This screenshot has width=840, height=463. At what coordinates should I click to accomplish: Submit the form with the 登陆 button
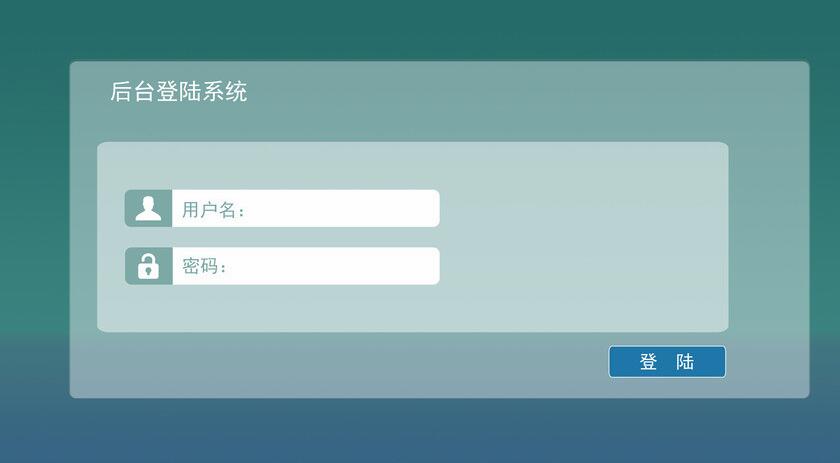tap(667, 362)
